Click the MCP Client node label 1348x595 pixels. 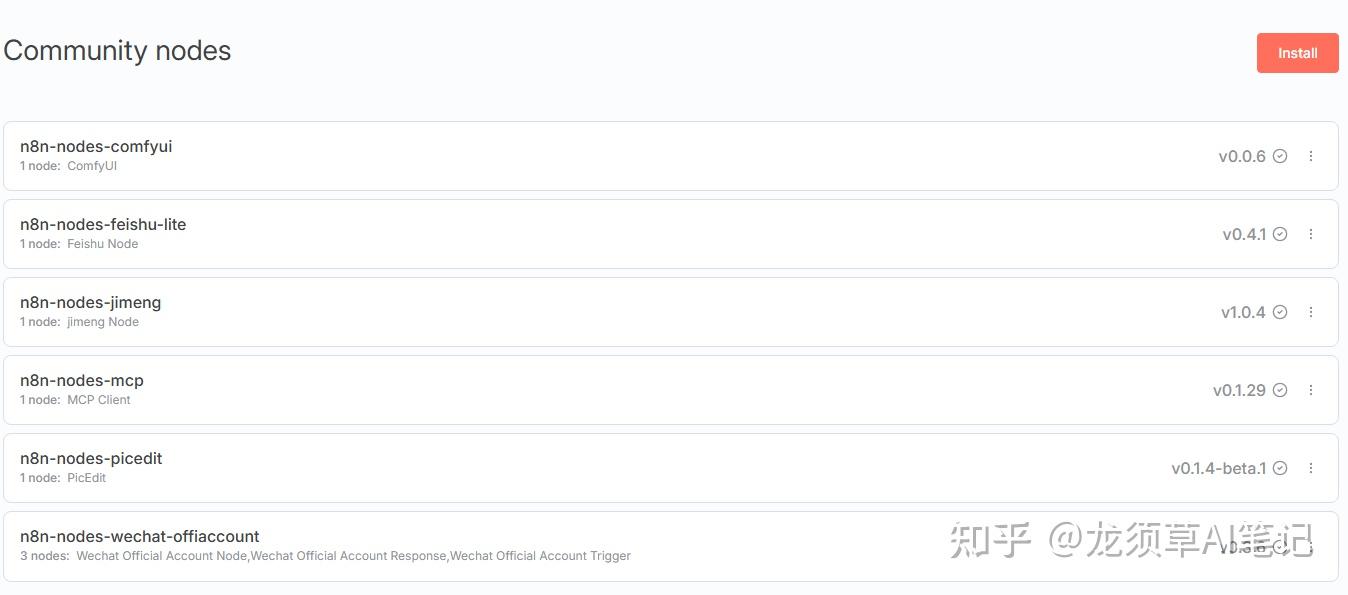point(99,400)
